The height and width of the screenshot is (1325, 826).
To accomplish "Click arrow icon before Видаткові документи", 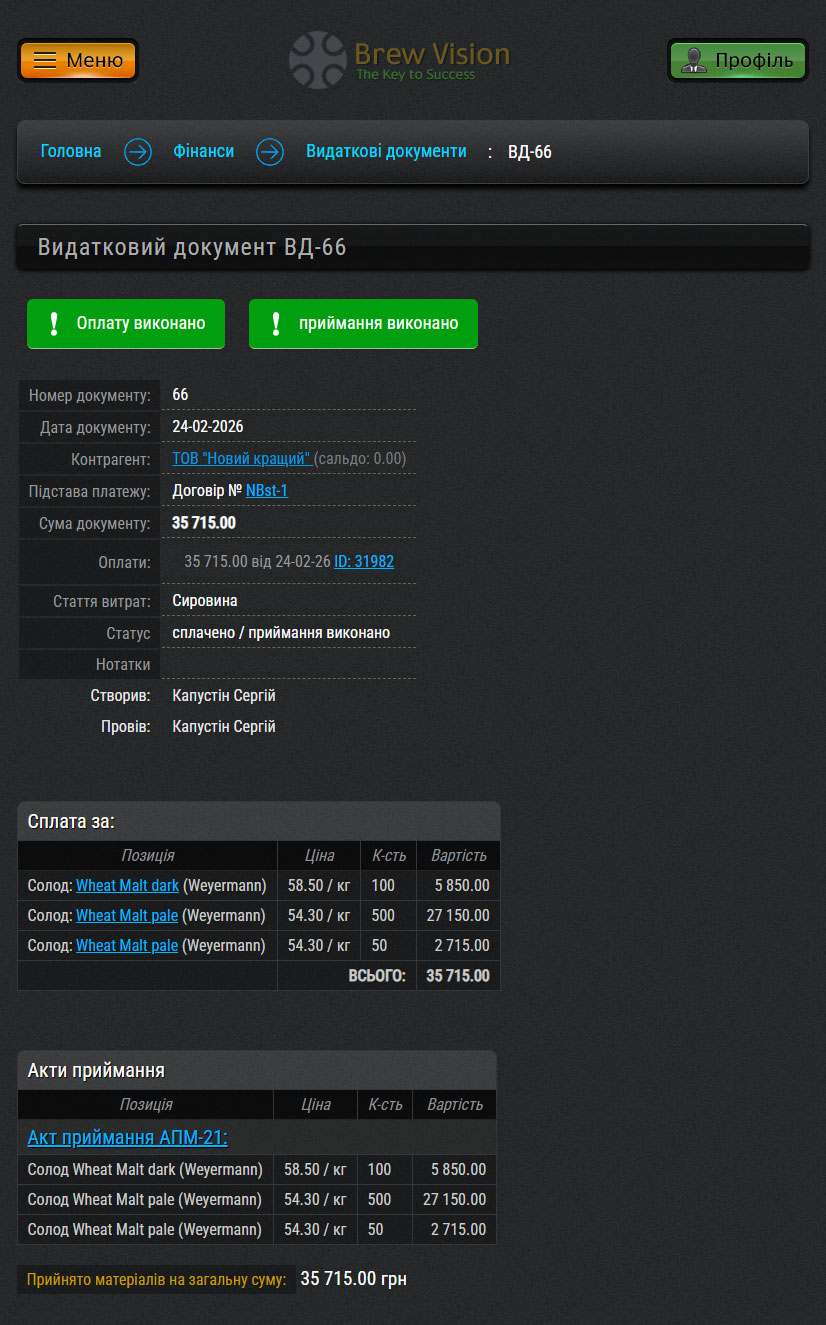I will pyautogui.click(x=270, y=152).
